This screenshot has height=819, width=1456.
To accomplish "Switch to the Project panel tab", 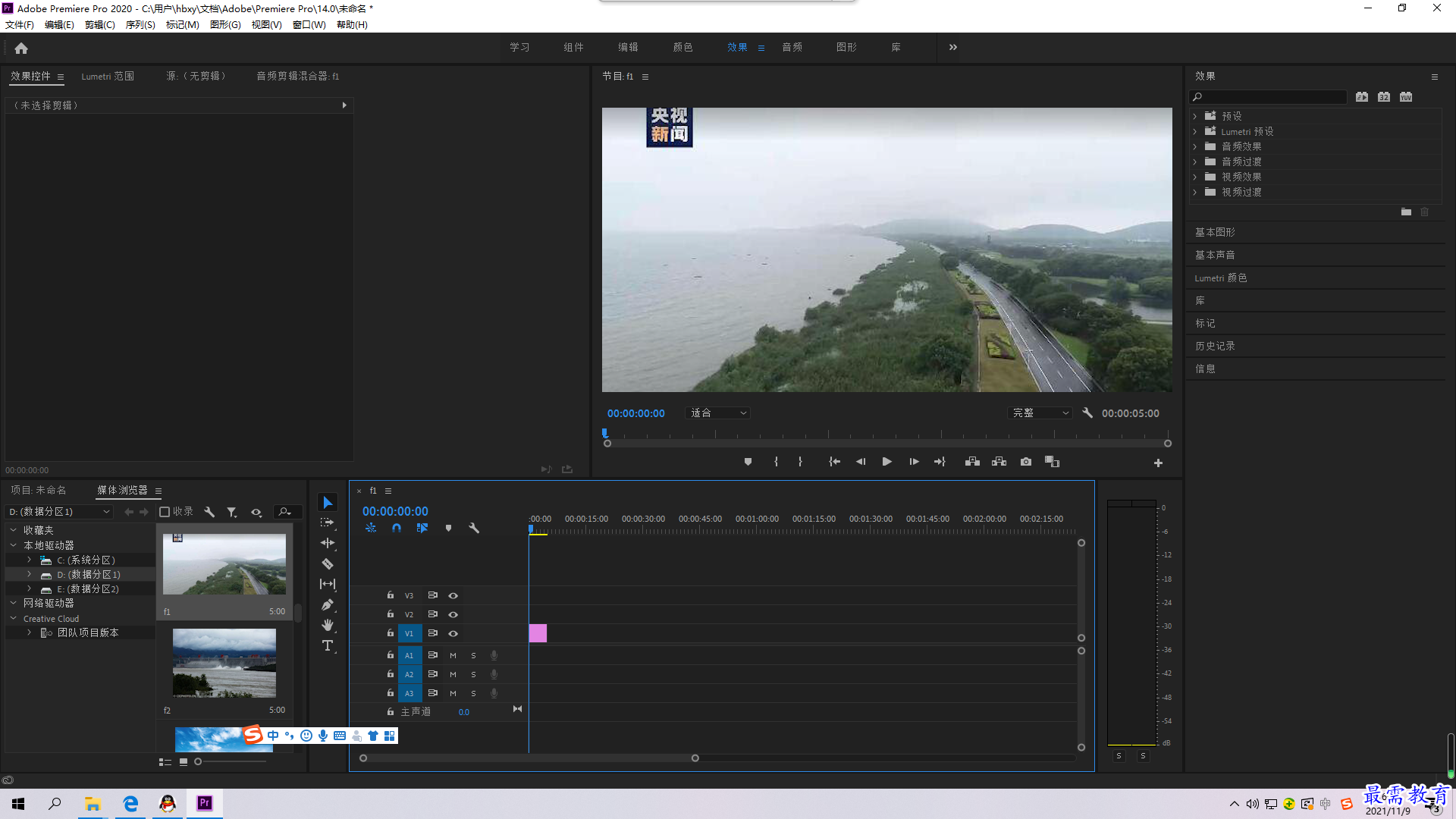I will click(x=38, y=491).
